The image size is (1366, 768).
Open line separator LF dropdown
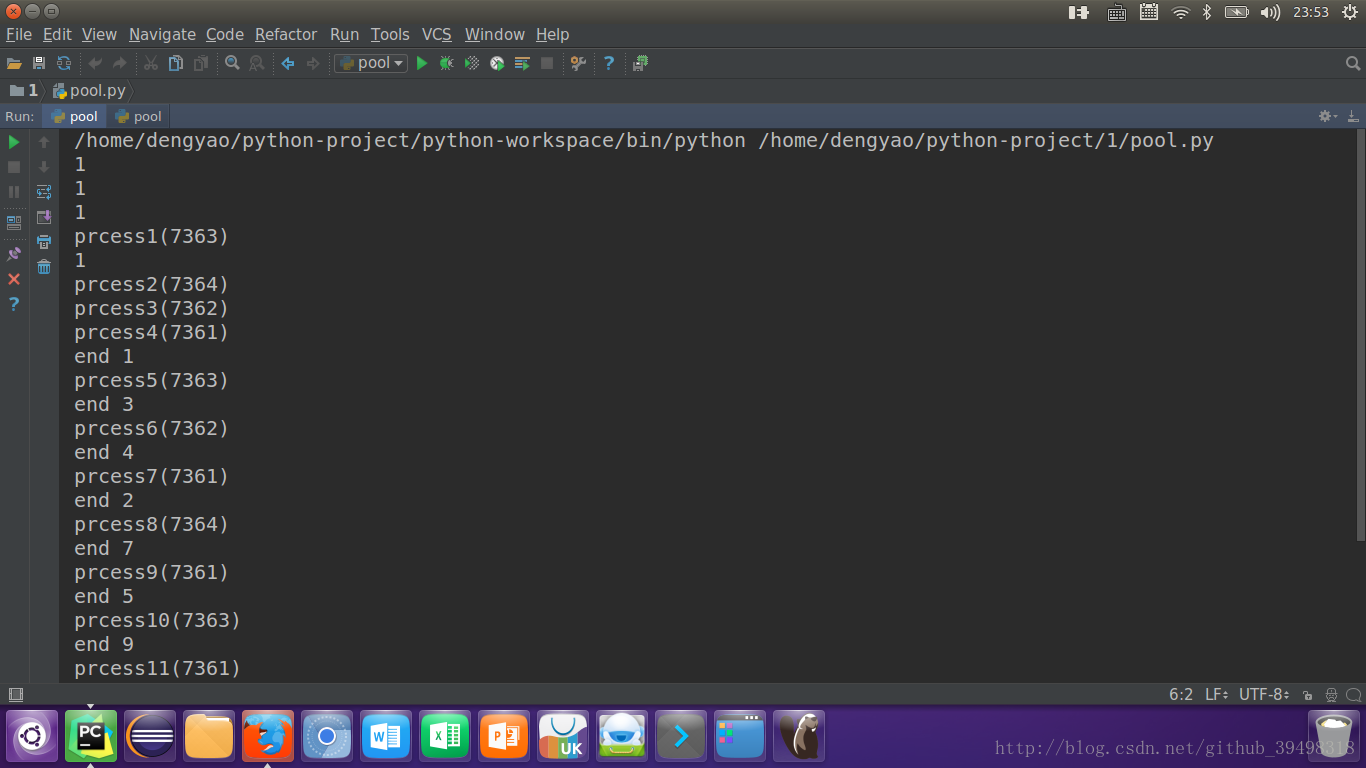pos(1217,694)
